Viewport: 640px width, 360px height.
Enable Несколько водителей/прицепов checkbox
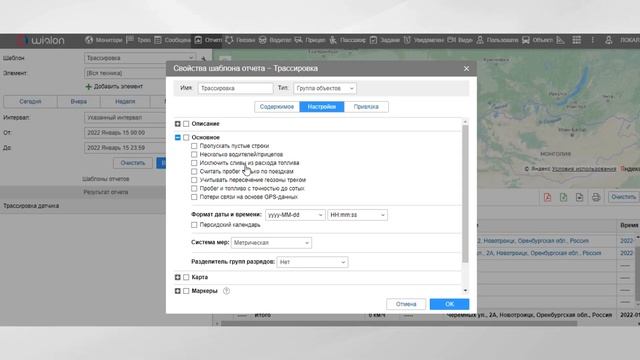click(x=194, y=154)
